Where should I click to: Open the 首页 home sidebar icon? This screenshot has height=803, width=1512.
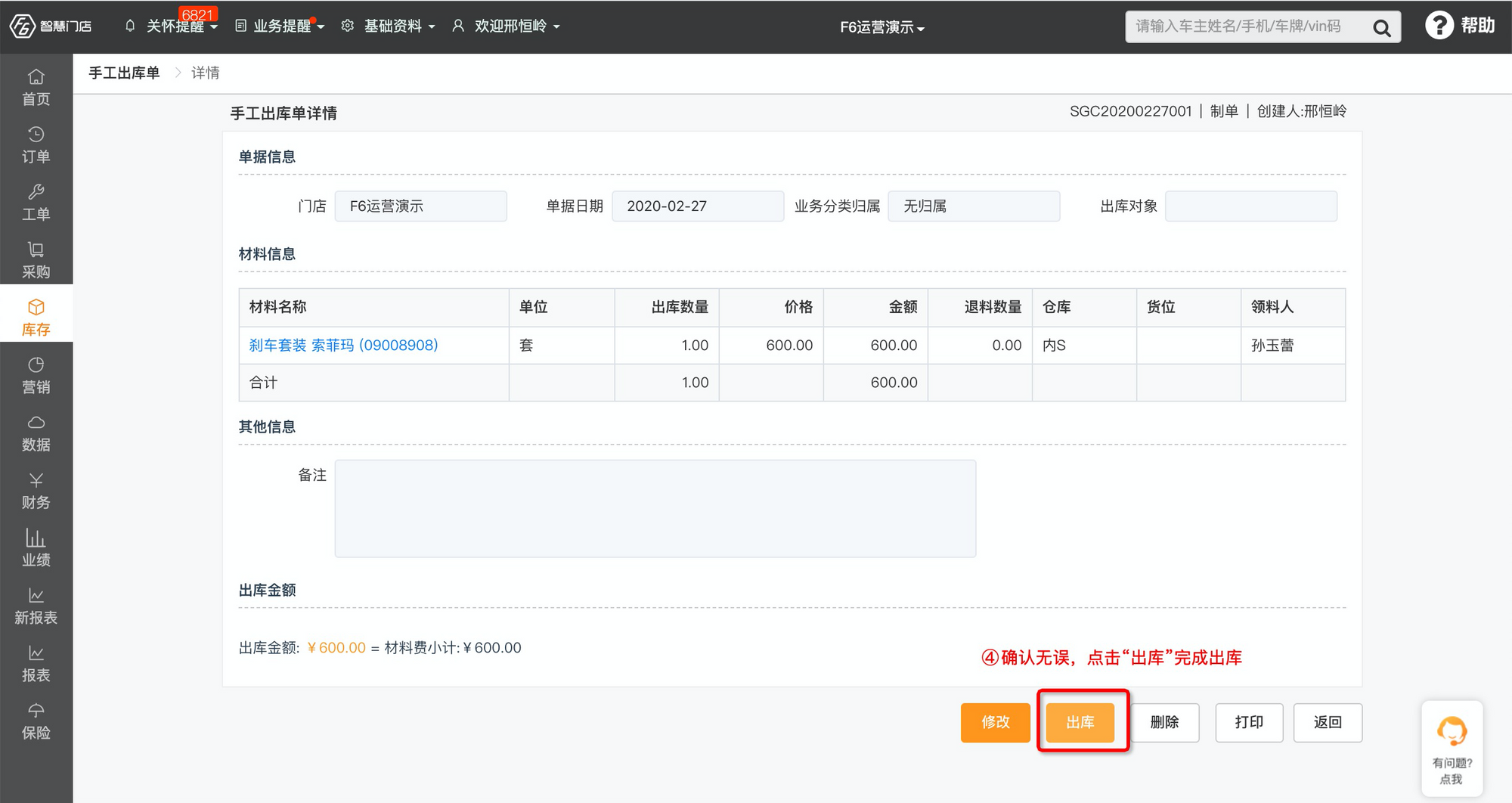click(x=36, y=76)
